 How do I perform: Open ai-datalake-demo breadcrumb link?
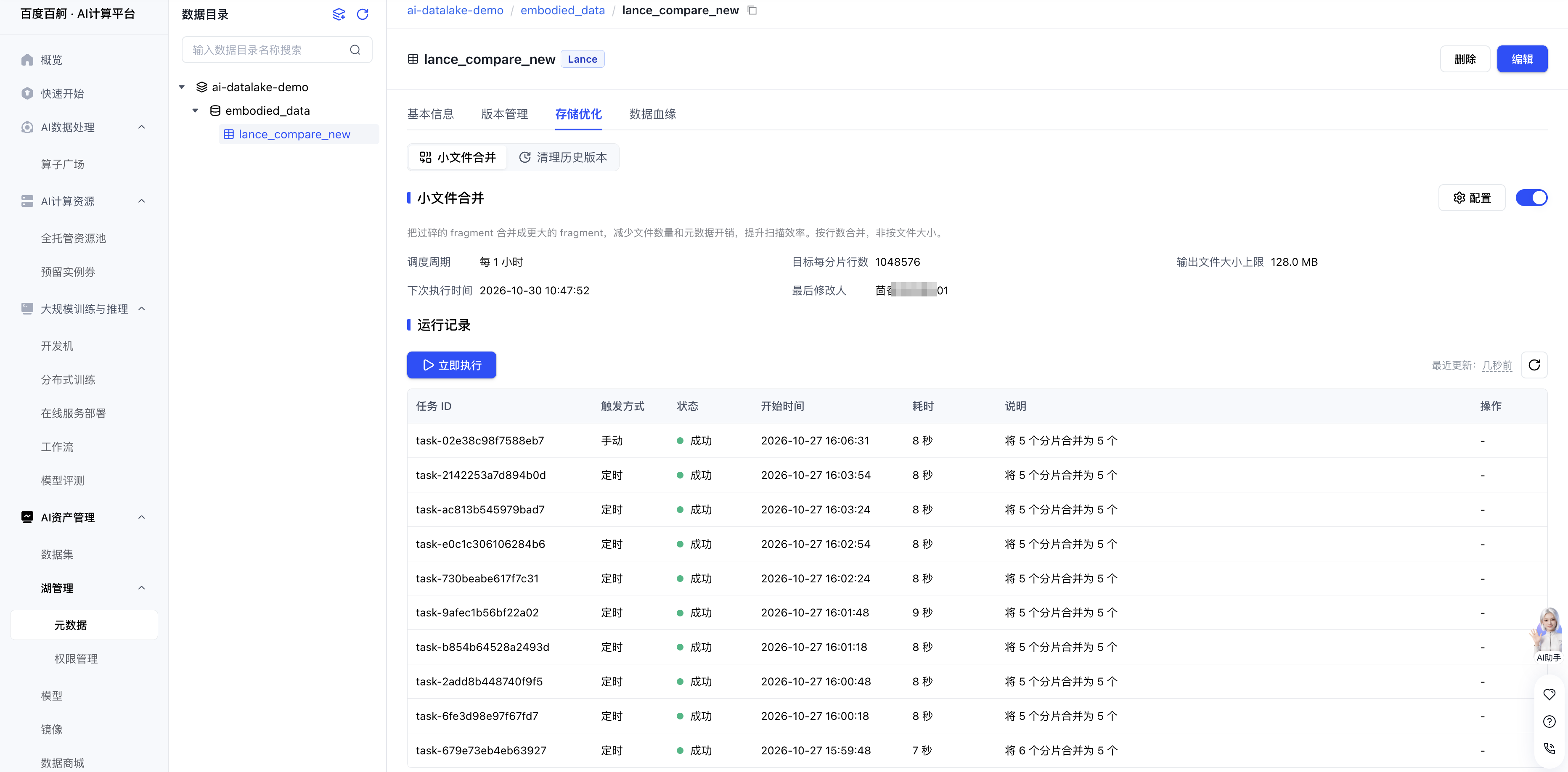coord(456,11)
